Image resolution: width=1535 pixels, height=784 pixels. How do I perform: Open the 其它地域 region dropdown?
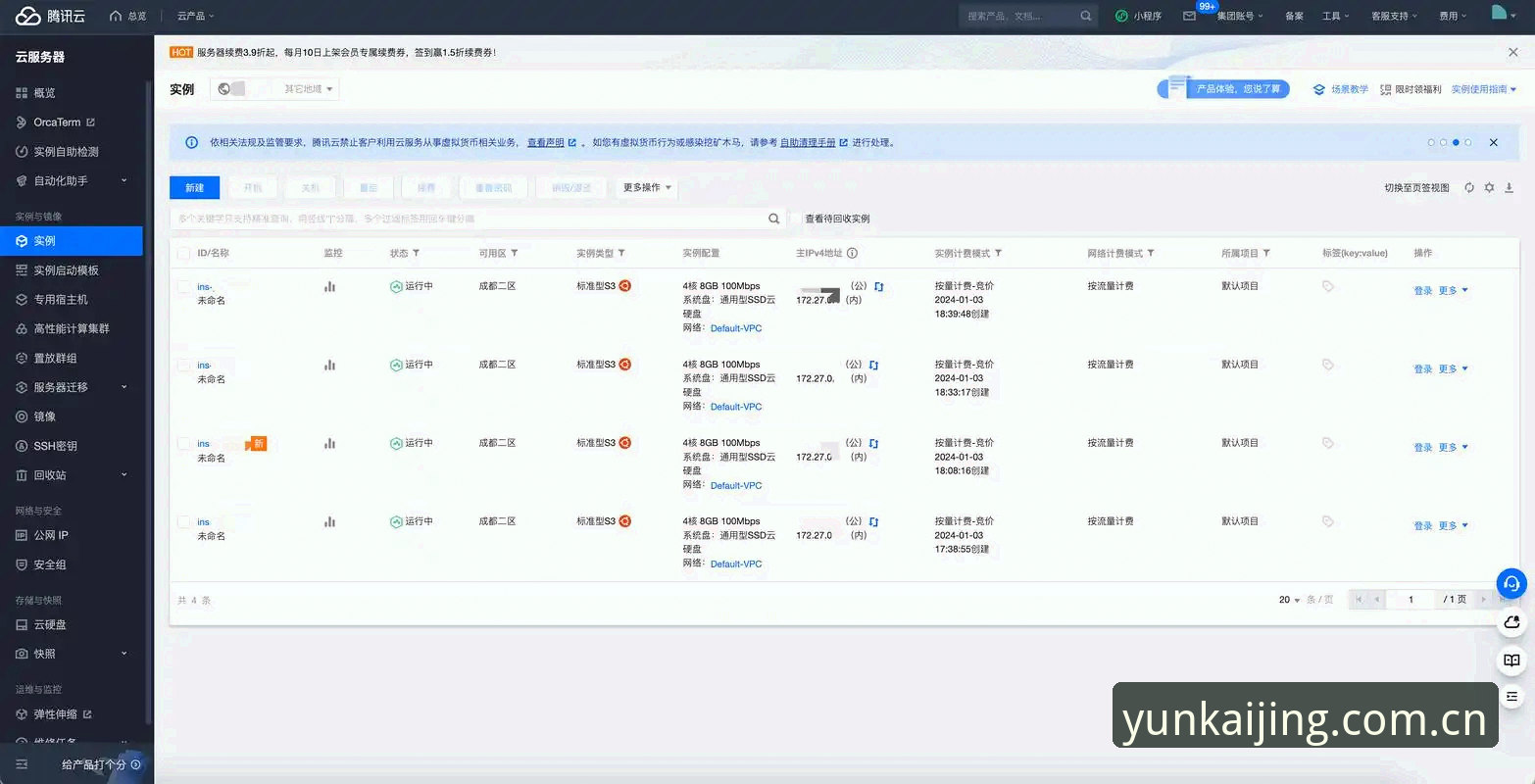tap(310, 89)
